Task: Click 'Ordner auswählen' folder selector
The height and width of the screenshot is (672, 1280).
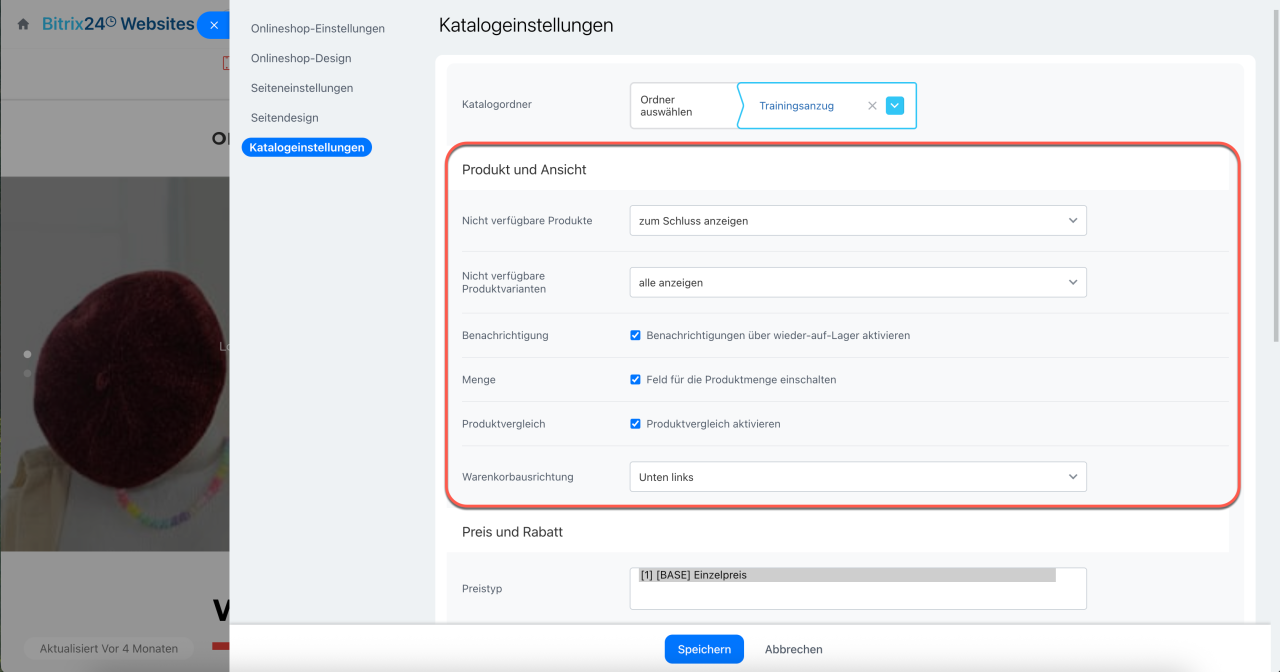Action: (683, 106)
